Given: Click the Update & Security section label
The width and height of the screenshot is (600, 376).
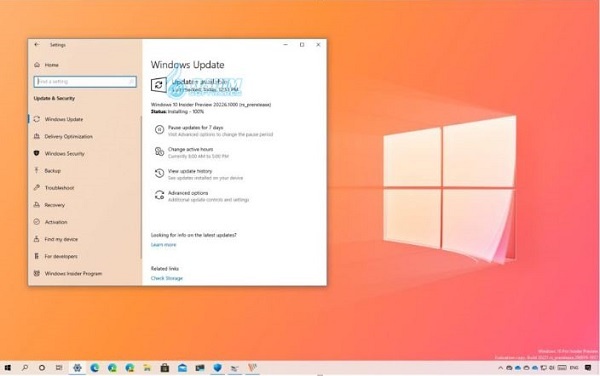Looking at the screenshot, I should 54,98.
